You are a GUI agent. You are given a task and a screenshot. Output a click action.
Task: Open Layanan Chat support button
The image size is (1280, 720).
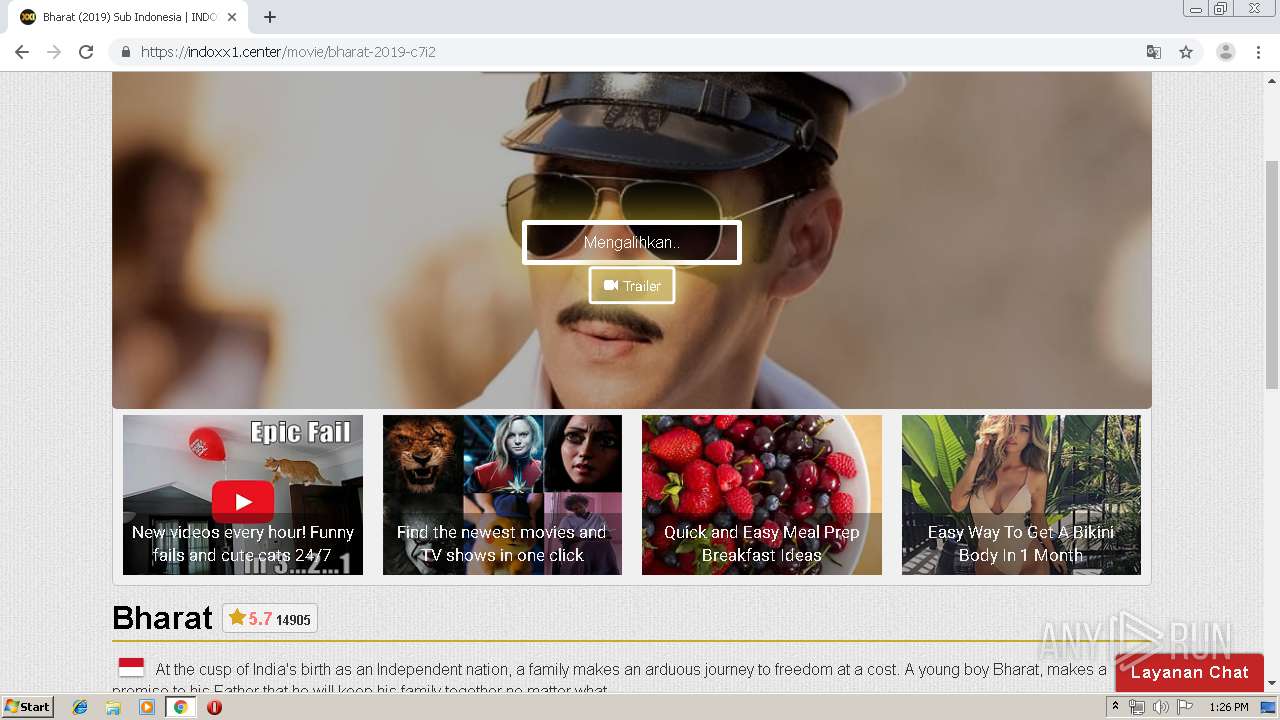pyautogui.click(x=1189, y=672)
